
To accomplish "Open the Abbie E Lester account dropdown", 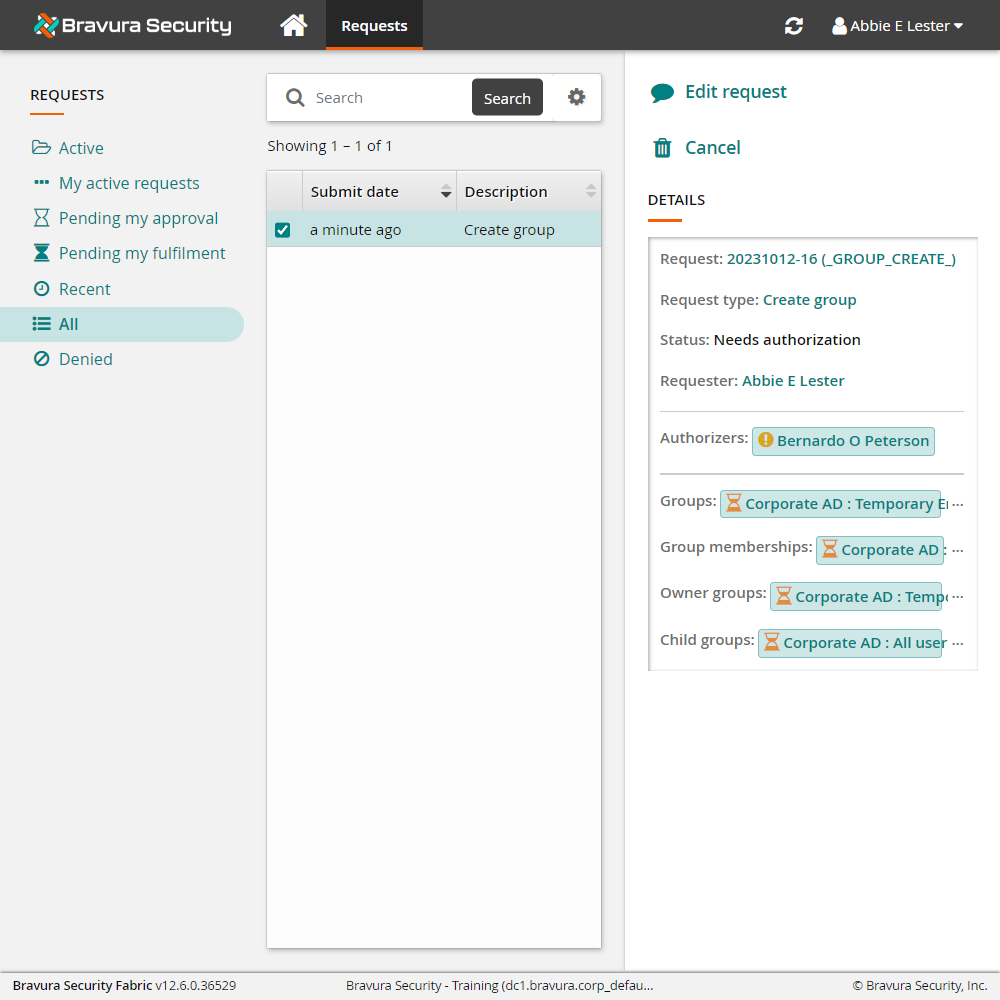I will click(897, 25).
